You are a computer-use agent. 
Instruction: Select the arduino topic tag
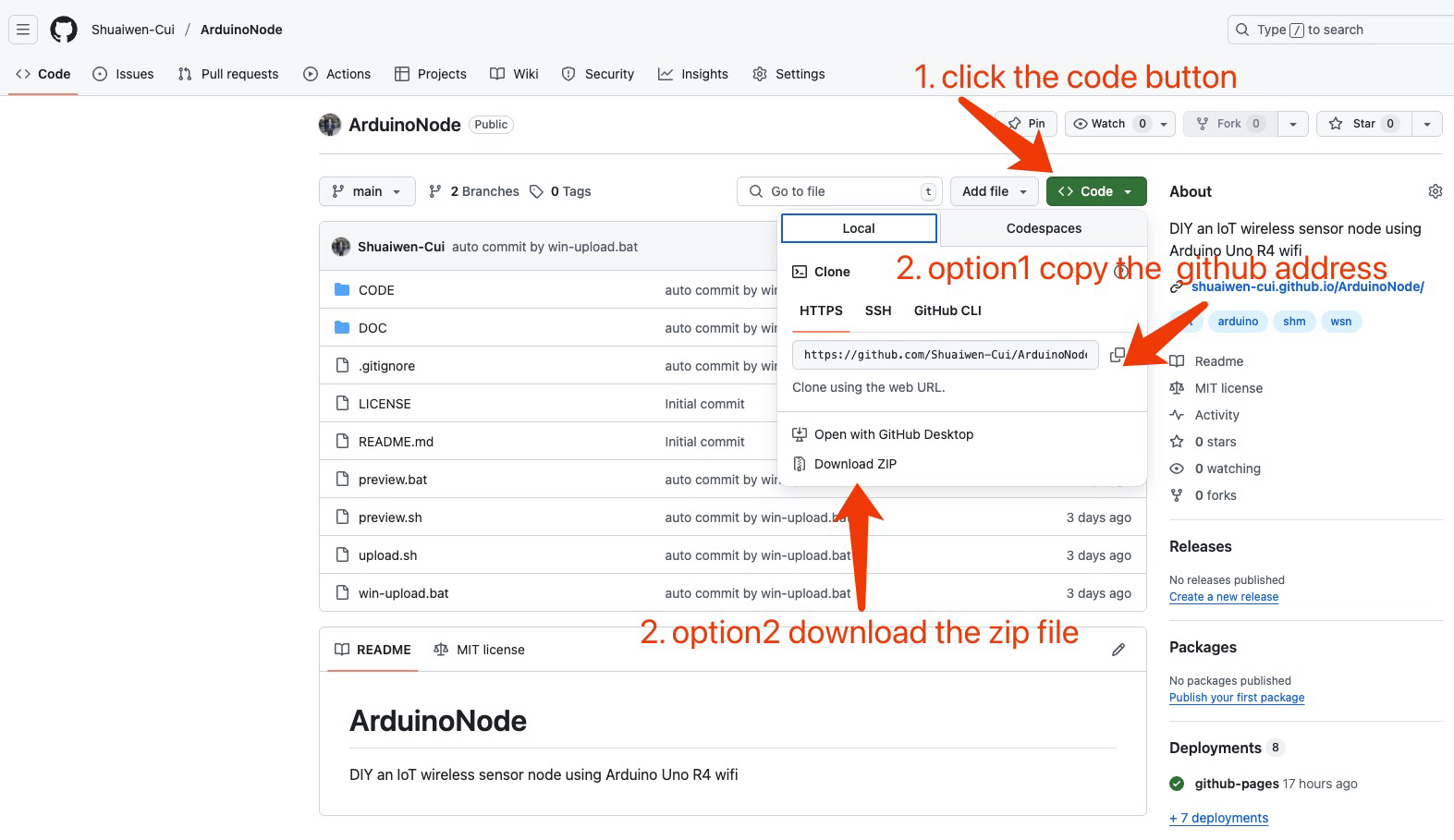point(1237,322)
